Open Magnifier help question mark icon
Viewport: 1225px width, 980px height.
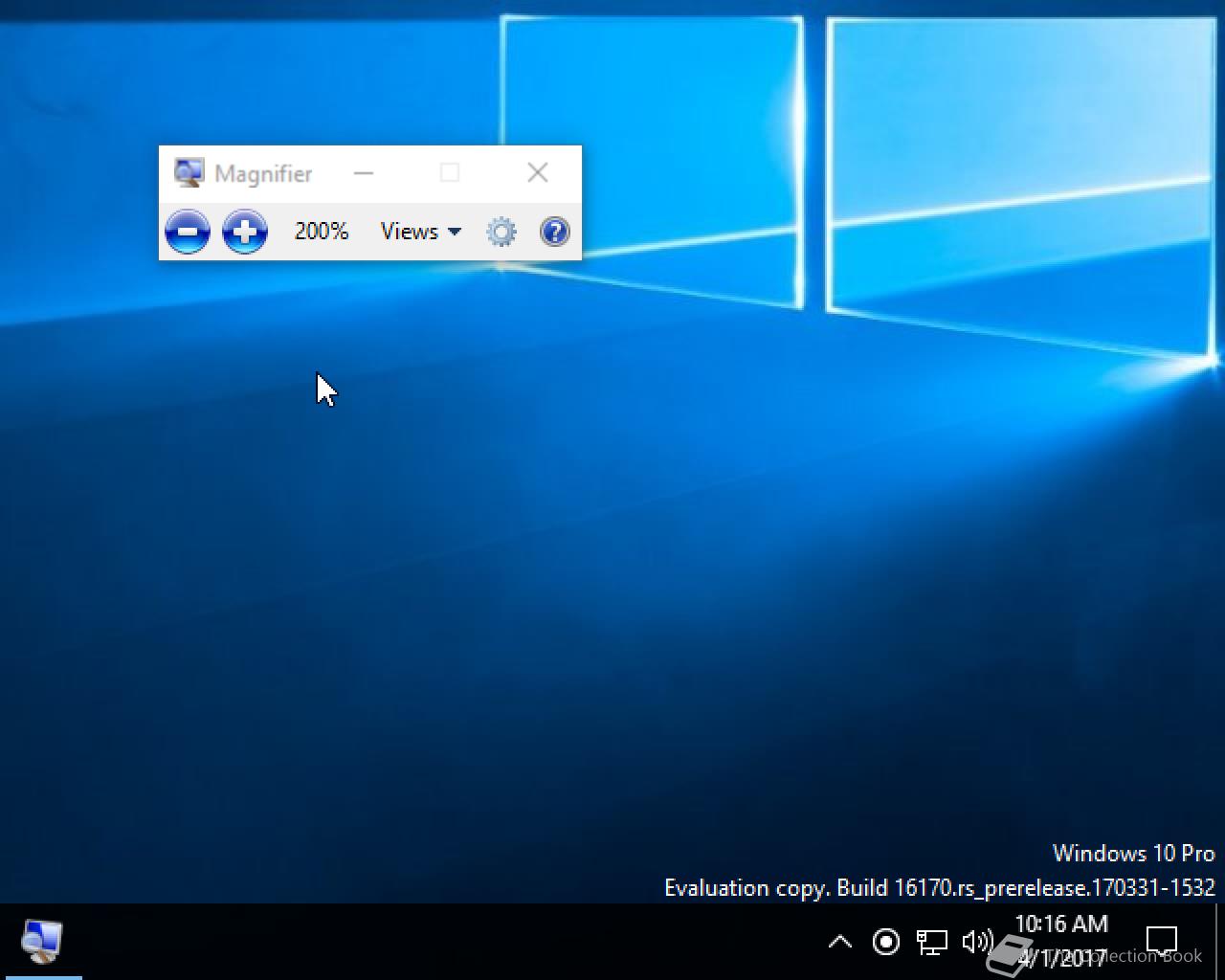tap(555, 232)
